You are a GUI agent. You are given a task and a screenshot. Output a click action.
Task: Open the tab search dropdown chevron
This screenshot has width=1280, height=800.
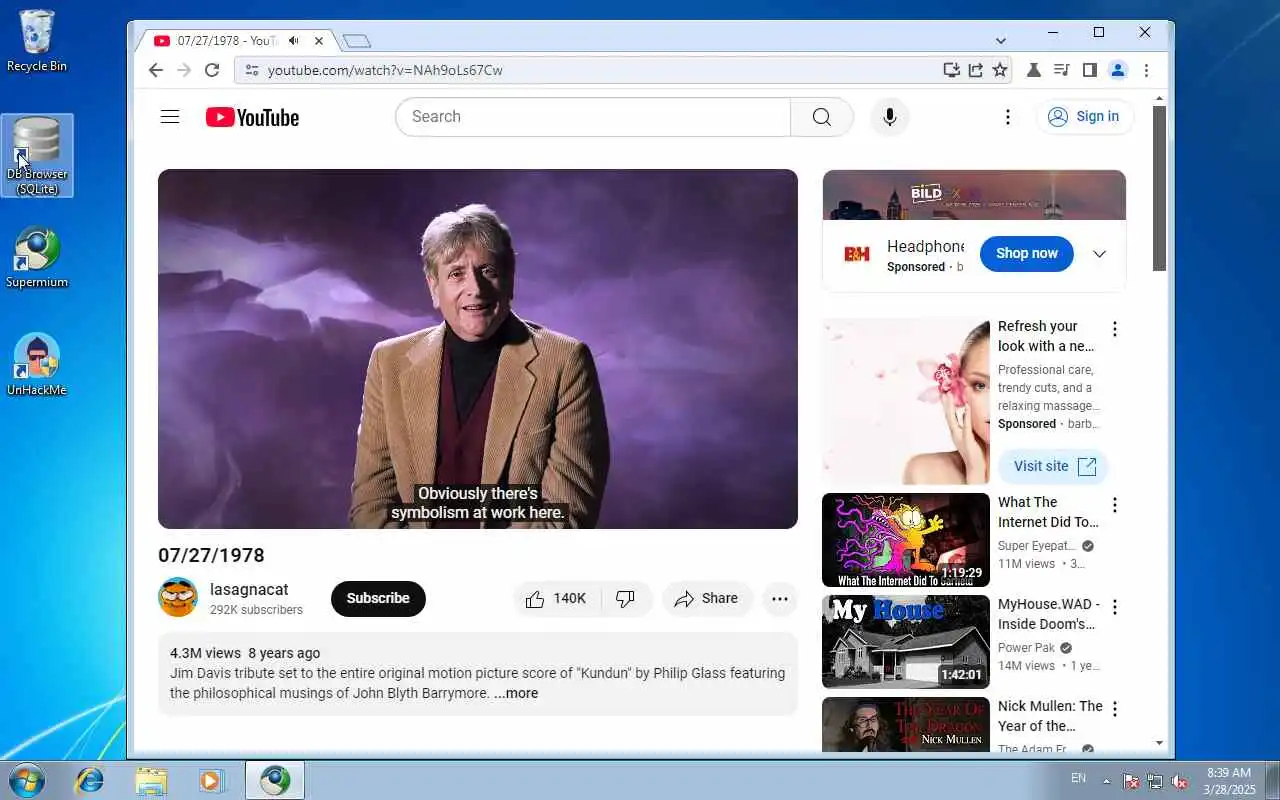pyautogui.click(x=1001, y=41)
